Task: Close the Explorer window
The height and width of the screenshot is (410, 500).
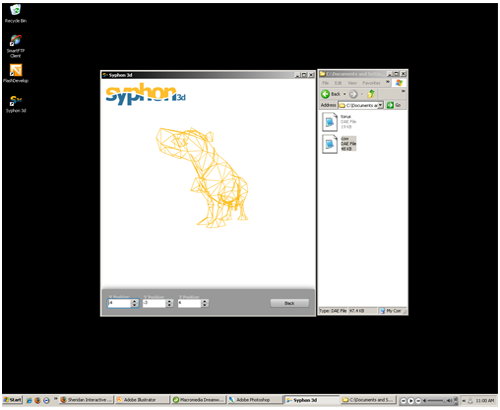Action: [403, 74]
